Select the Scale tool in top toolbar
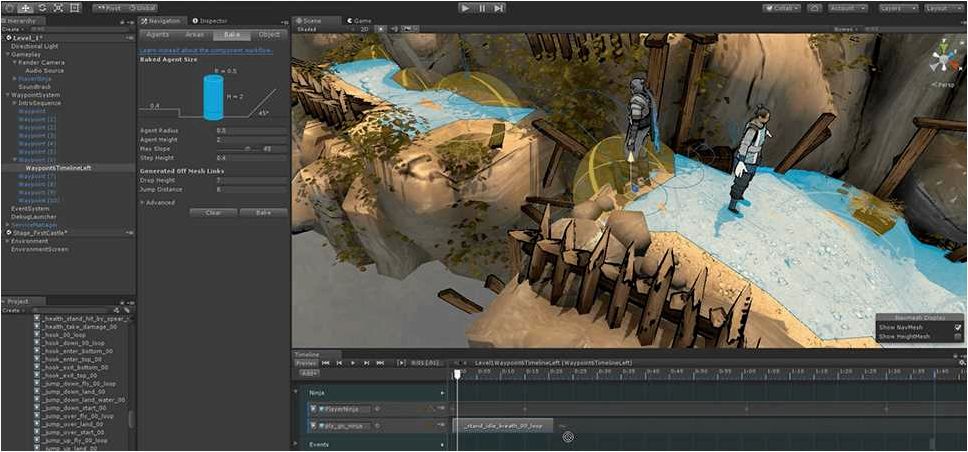This screenshot has height=452, width=968. pyautogui.click(x=58, y=8)
